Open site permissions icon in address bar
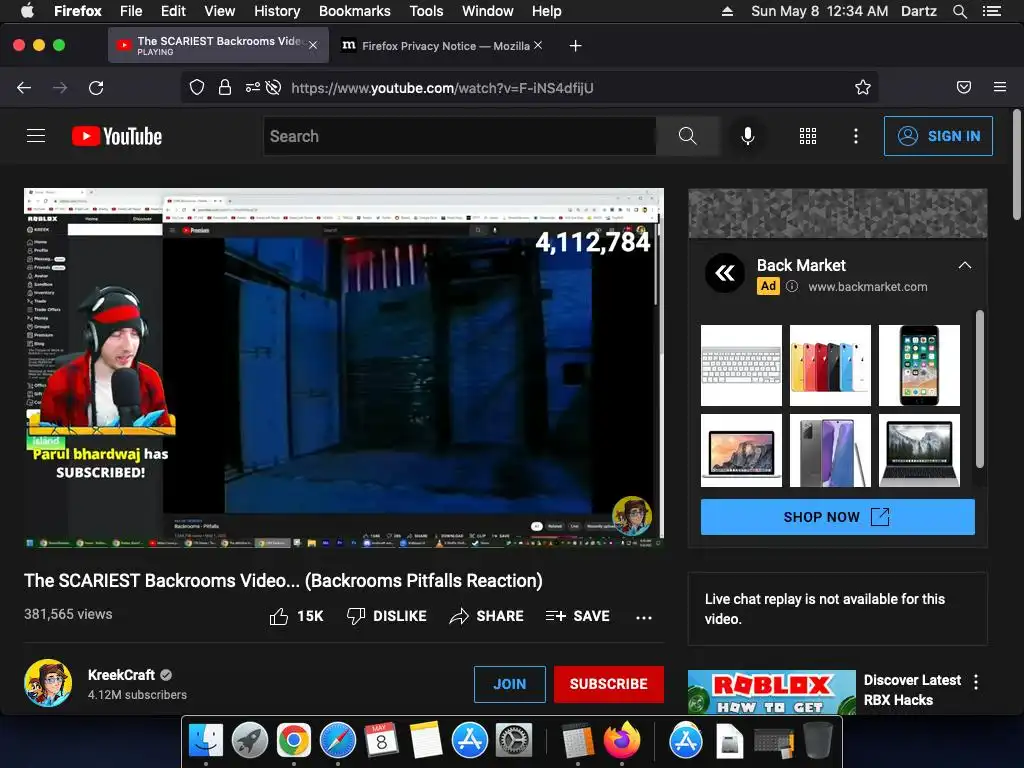Screen dimensions: 1024x768 pos(253,88)
